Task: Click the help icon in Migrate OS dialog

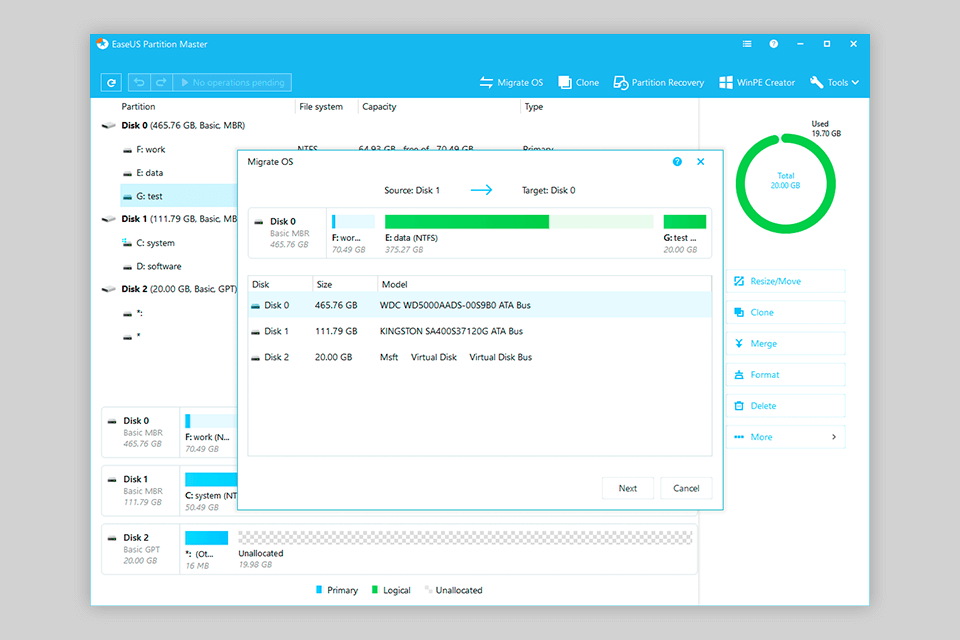Action: click(677, 162)
